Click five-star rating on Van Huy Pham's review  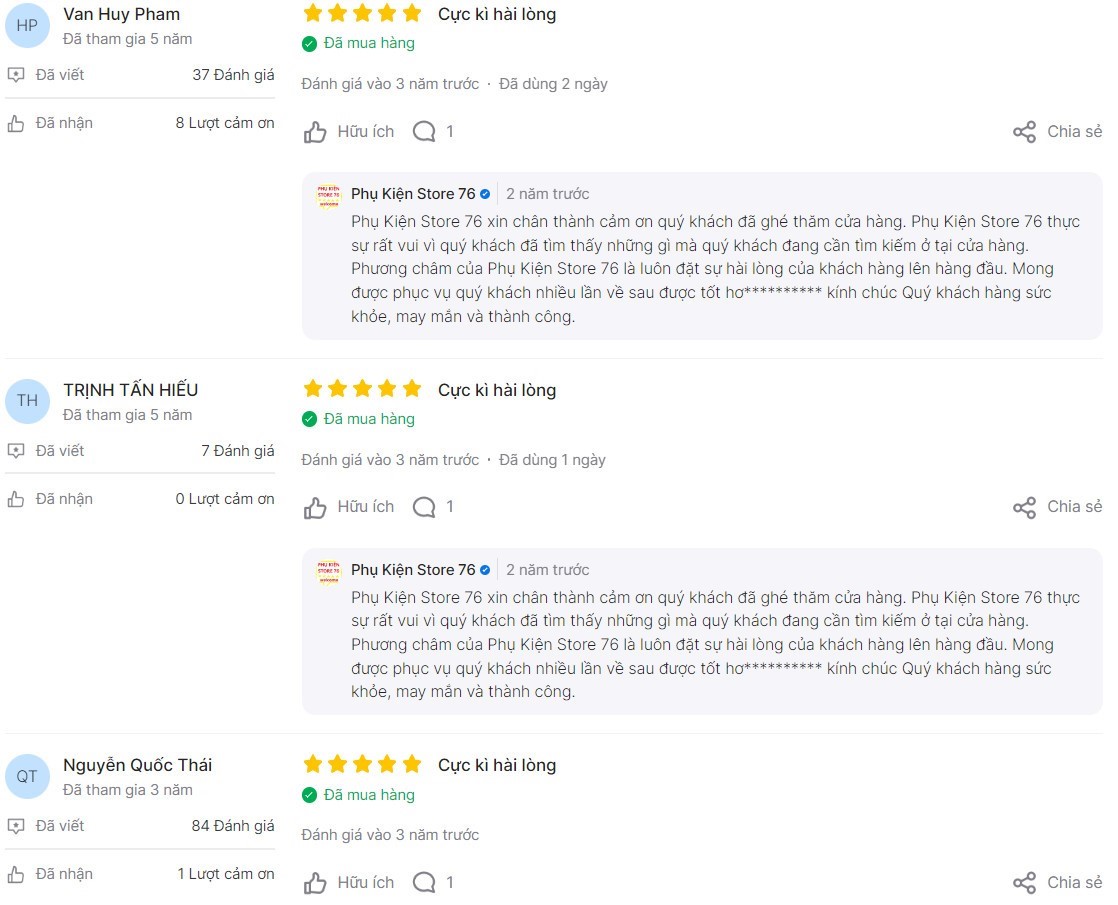click(362, 14)
